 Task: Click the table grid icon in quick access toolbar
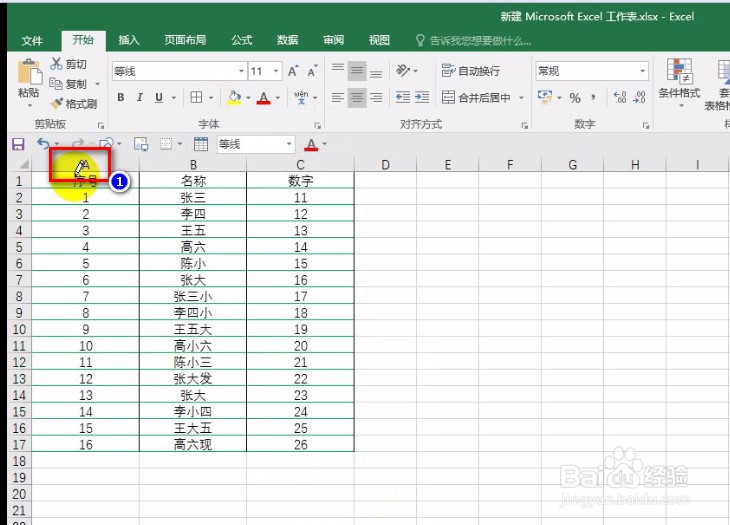[x=201, y=144]
